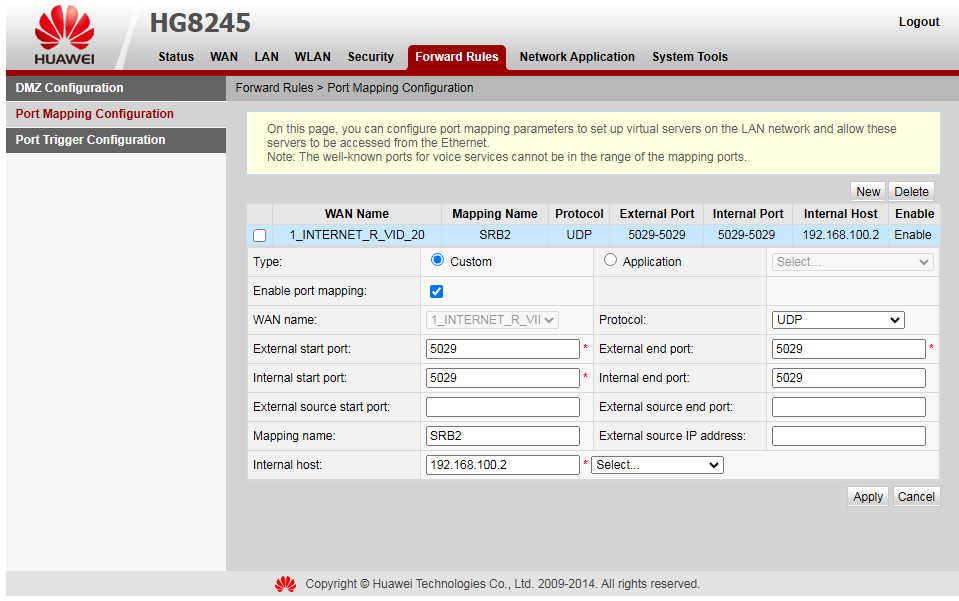The image size is (959, 601).
Task: Click the 1_INTERNET_R_VID_20 table cell
Action: [357, 235]
